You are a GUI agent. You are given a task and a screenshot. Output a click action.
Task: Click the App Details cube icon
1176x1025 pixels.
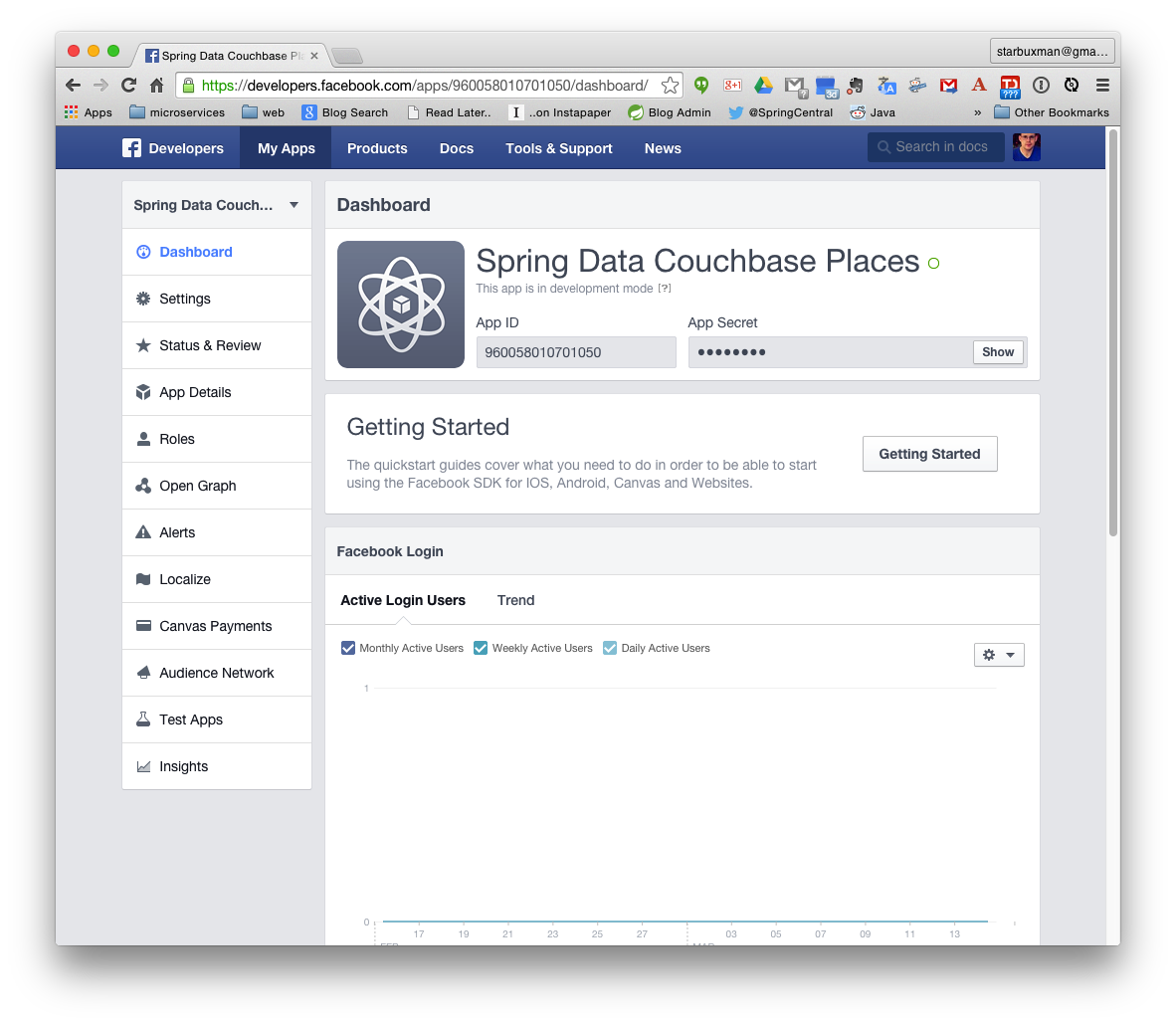143,392
